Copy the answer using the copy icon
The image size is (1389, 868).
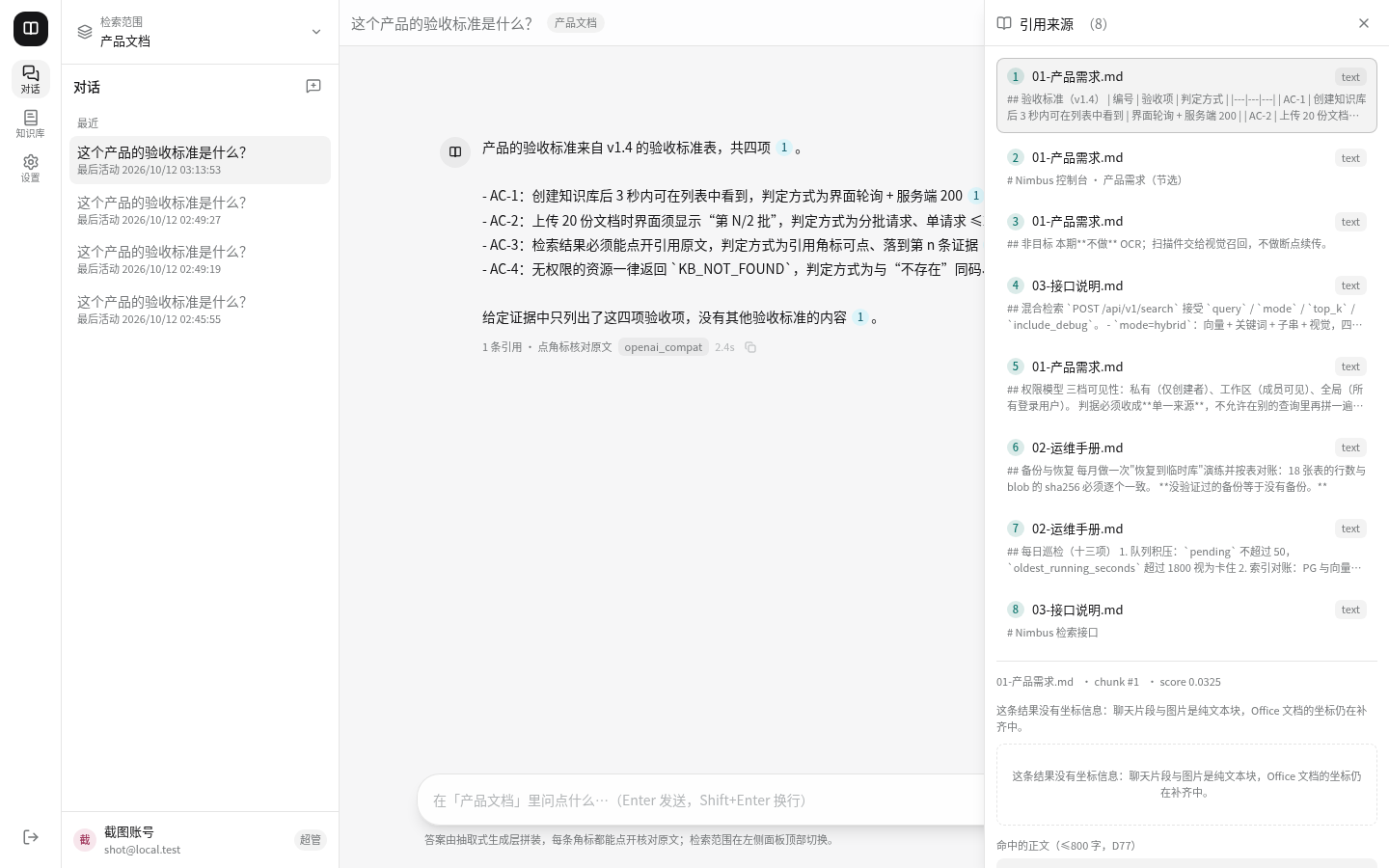click(x=750, y=347)
